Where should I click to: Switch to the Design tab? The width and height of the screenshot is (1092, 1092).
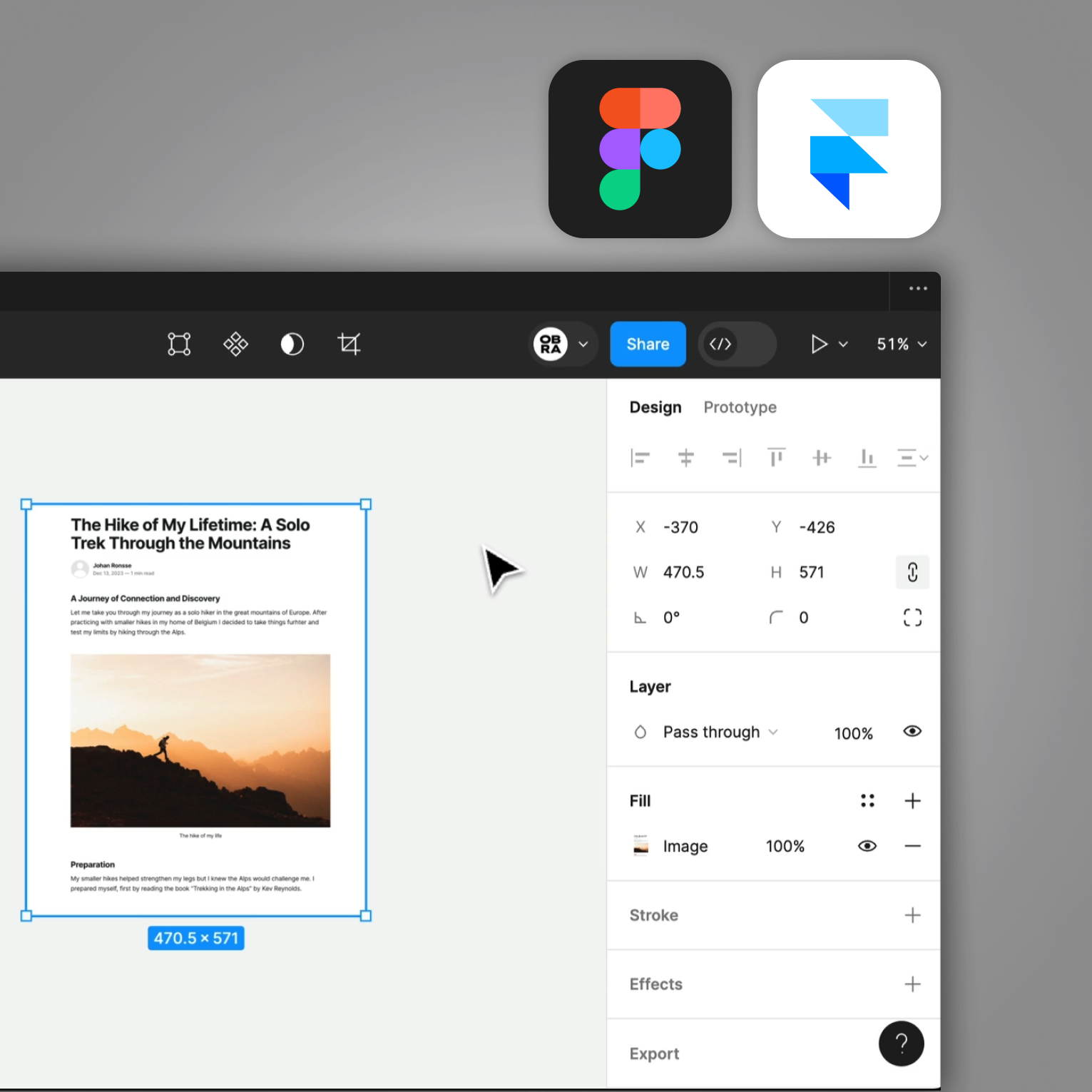click(x=655, y=407)
